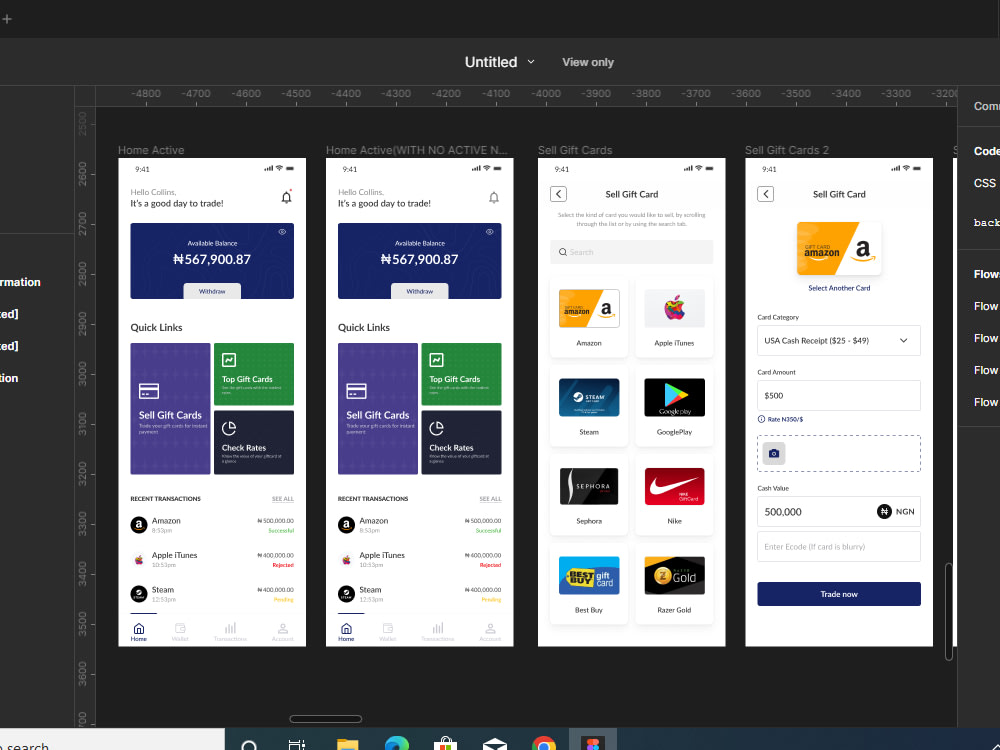Screen dimensions: 1000x750
Task: Click the horizontal canvas scrollbar
Action: (x=325, y=719)
